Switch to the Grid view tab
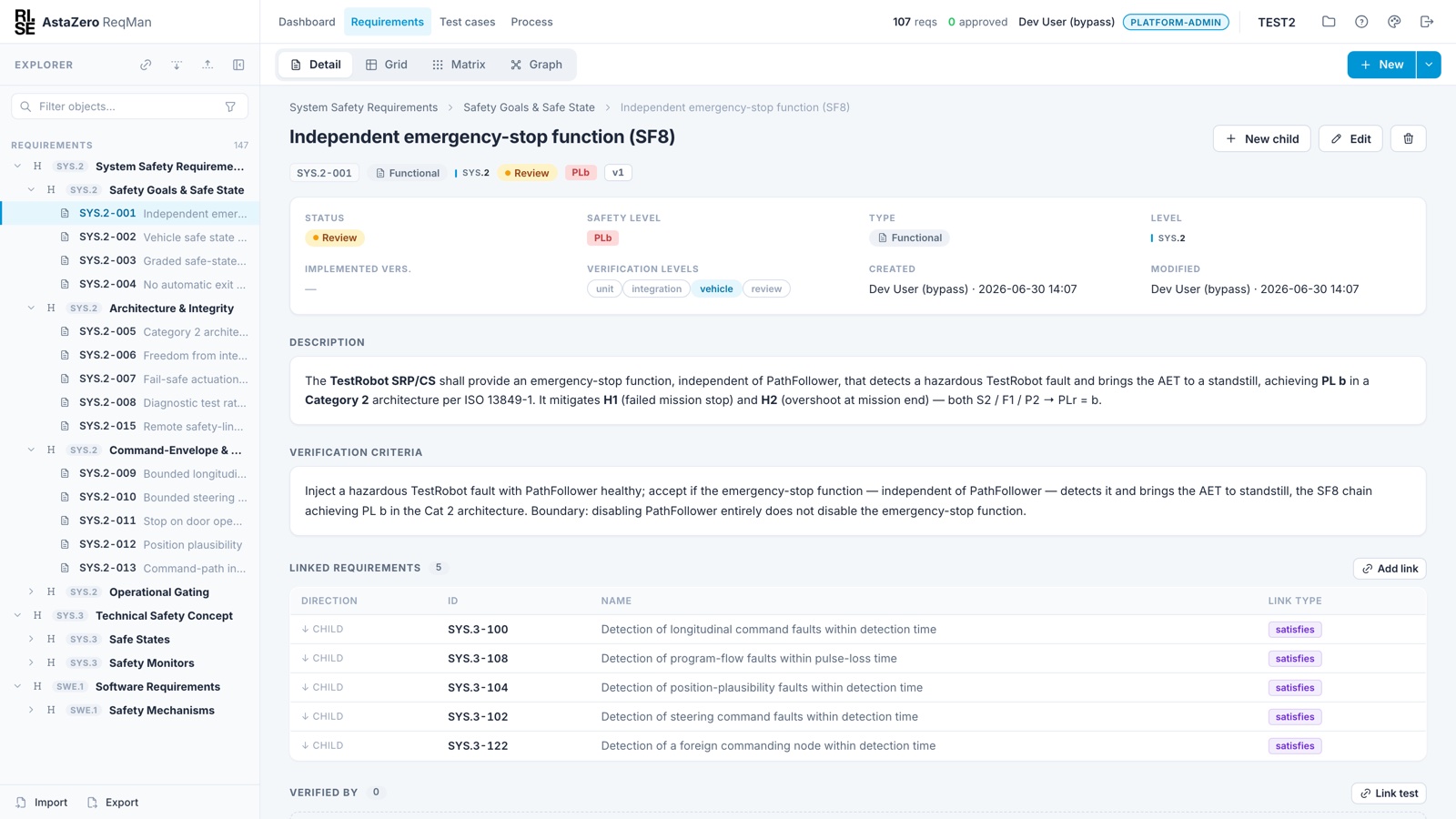This screenshot has width=1456, height=819. (x=387, y=65)
